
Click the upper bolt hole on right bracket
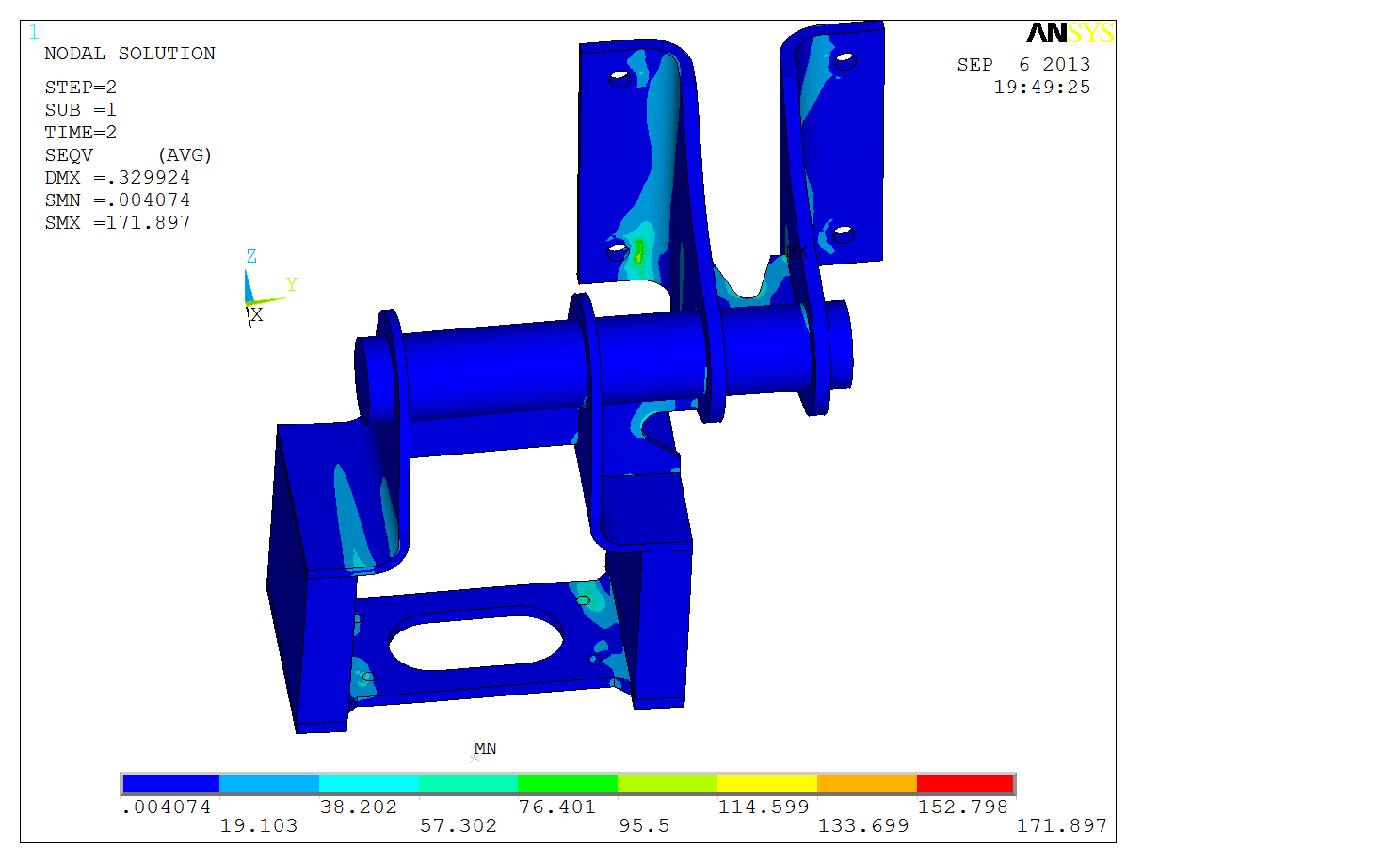click(844, 61)
